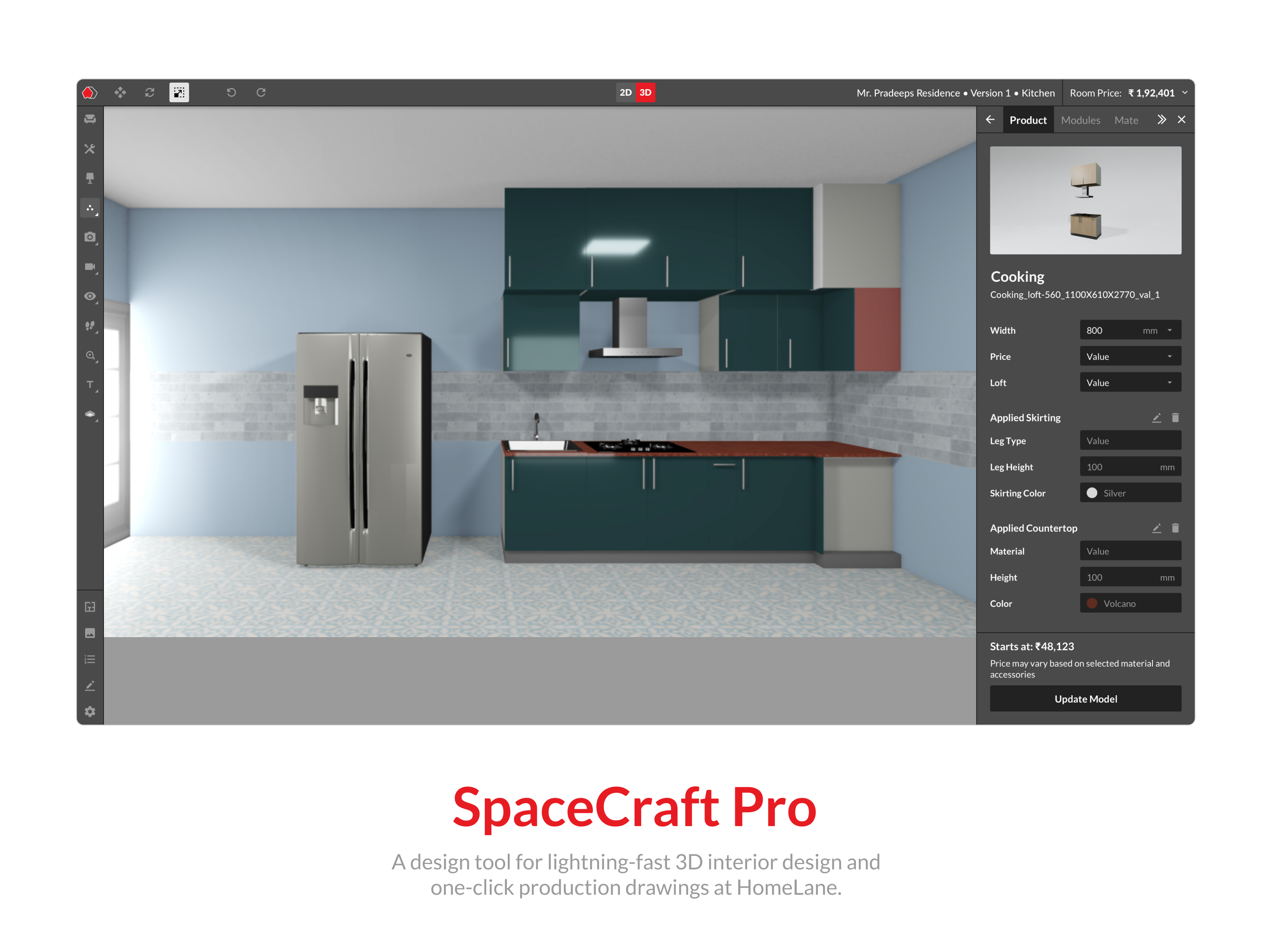The image size is (1270, 952).
Task: Select the three-dots scatter tool
Action: tap(90, 208)
